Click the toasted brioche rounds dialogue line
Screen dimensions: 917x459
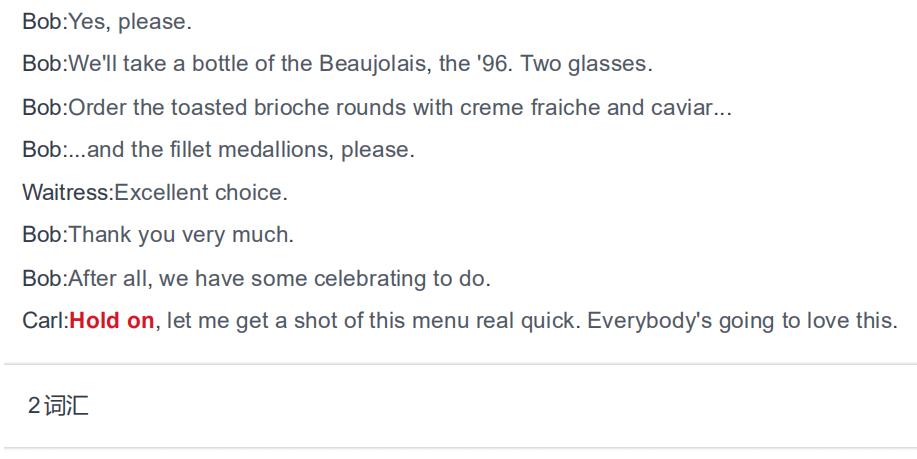[377, 108]
